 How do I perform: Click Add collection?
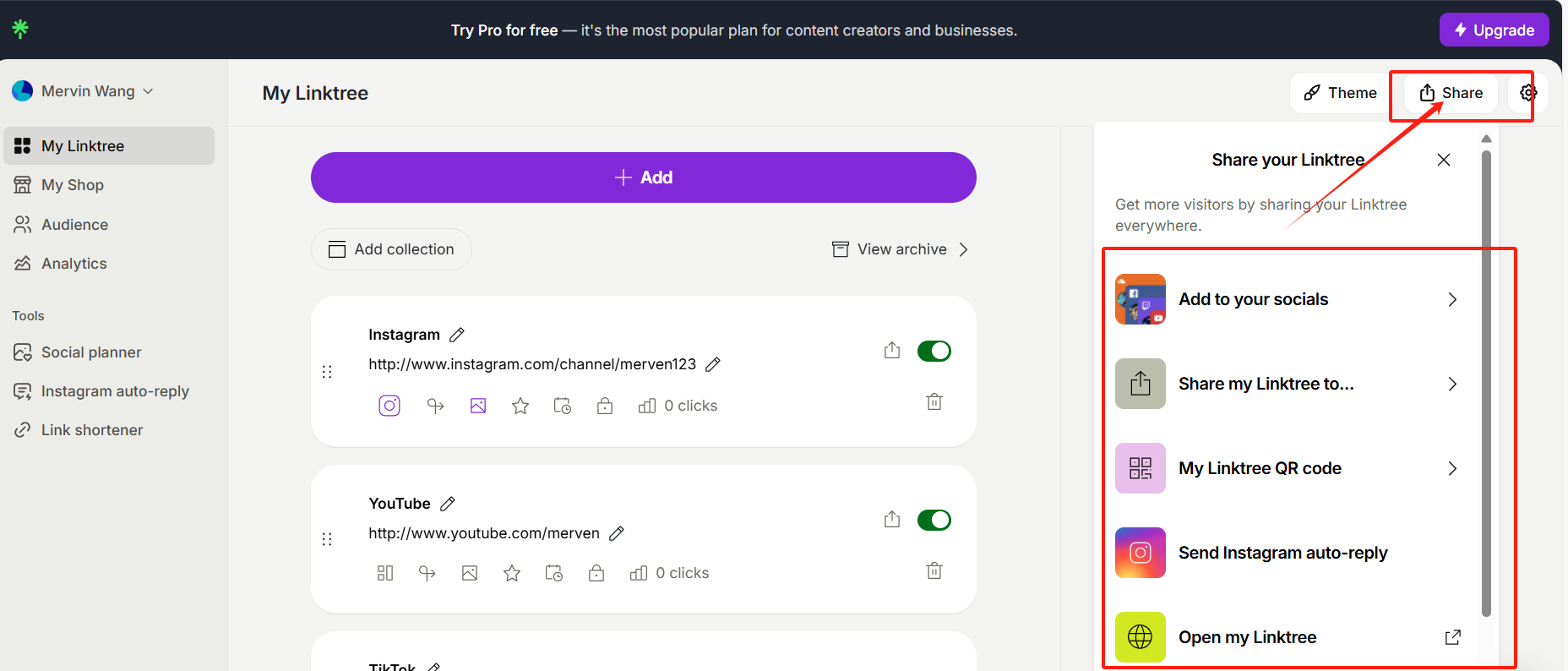pos(391,249)
